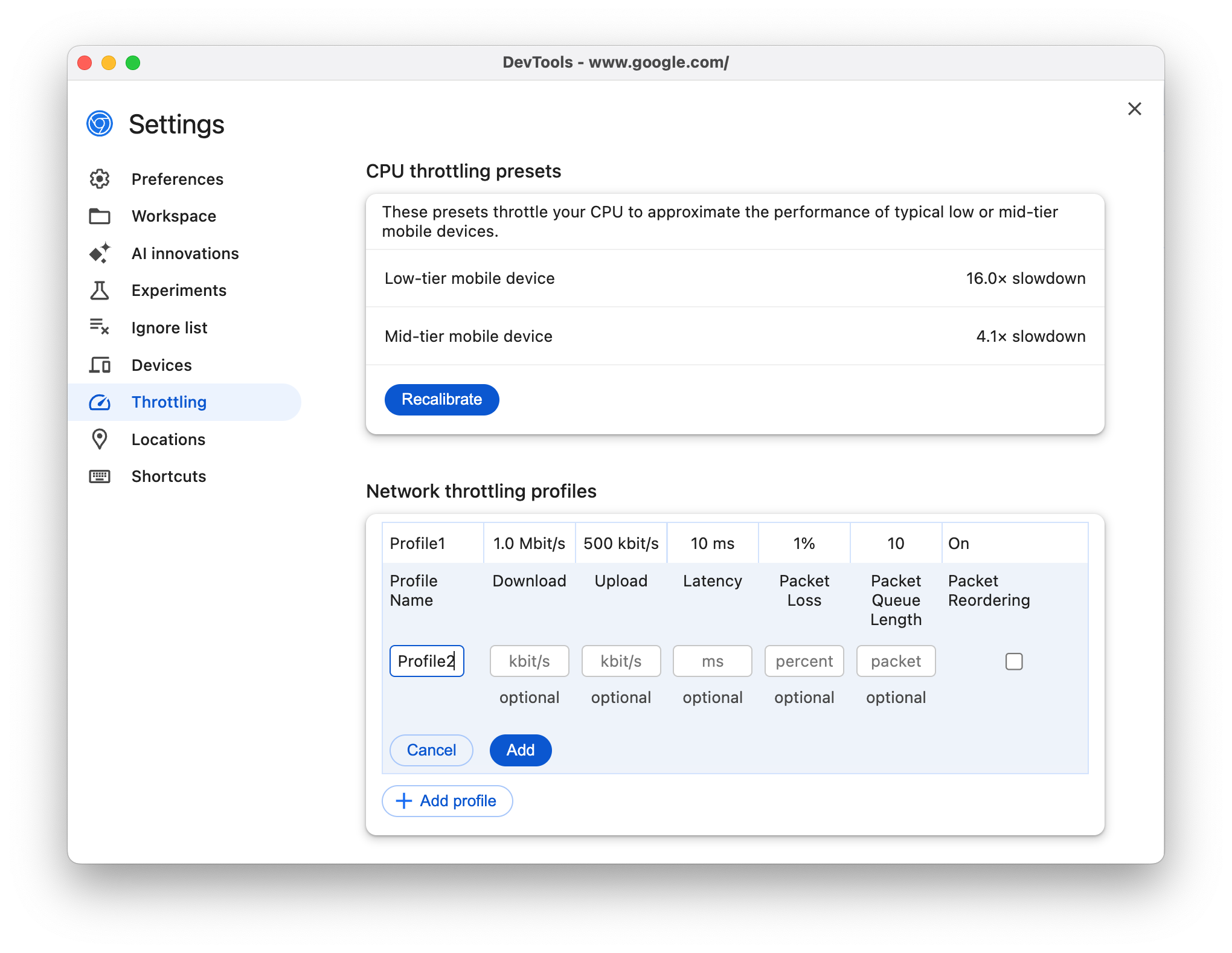Select Shortcuts from the settings sidebar
Image resolution: width=1232 pixels, height=953 pixels.
point(169,476)
